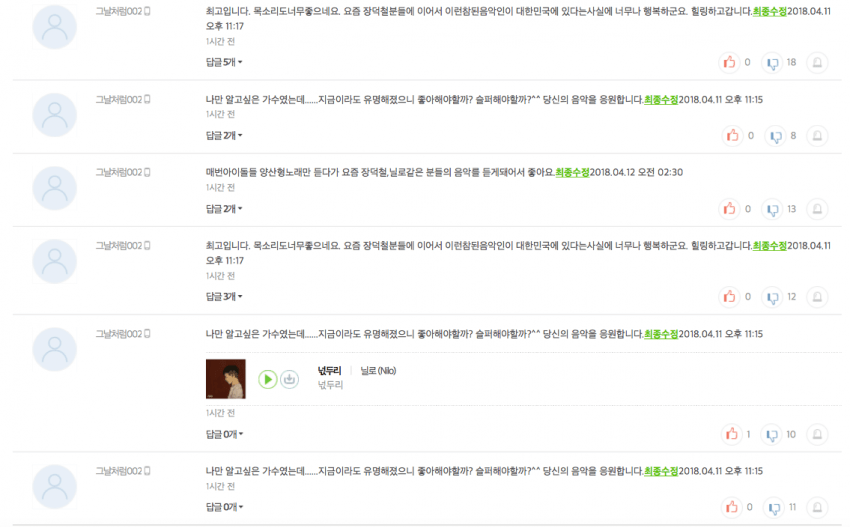Click the thumbs-up showing 1 like
Image resolution: width=850 pixels, height=527 pixels.
[x=732, y=434]
